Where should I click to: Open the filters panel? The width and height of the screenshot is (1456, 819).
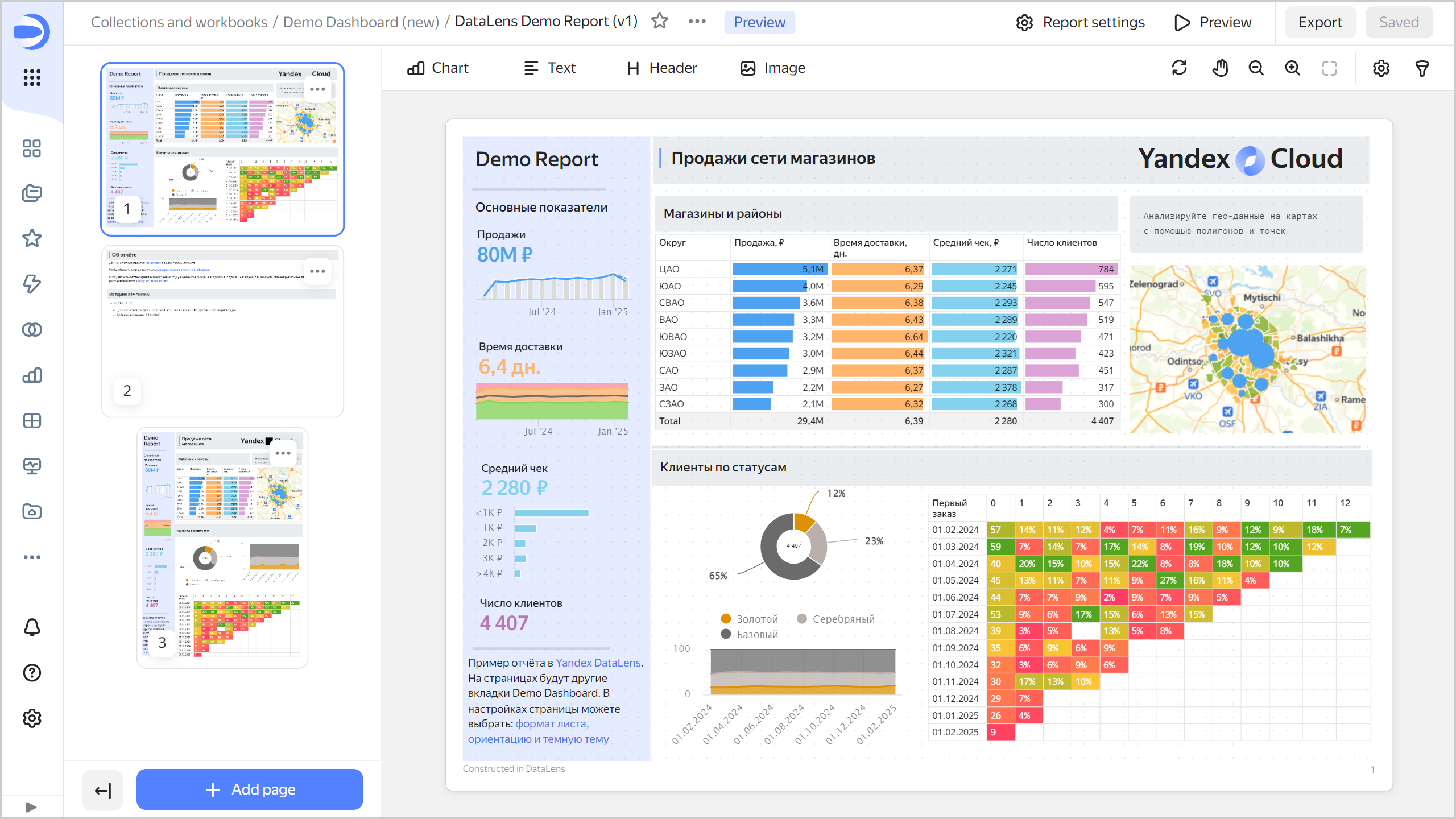[1421, 68]
